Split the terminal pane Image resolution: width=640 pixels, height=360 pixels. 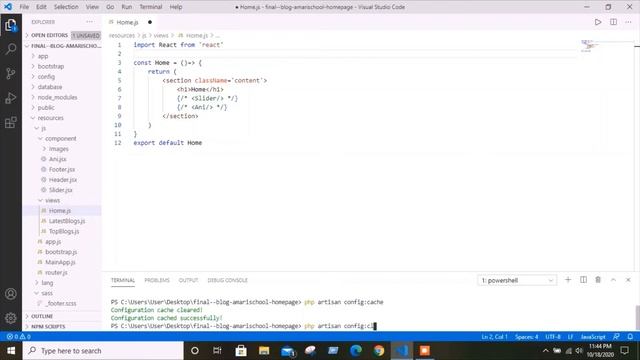(x=583, y=280)
